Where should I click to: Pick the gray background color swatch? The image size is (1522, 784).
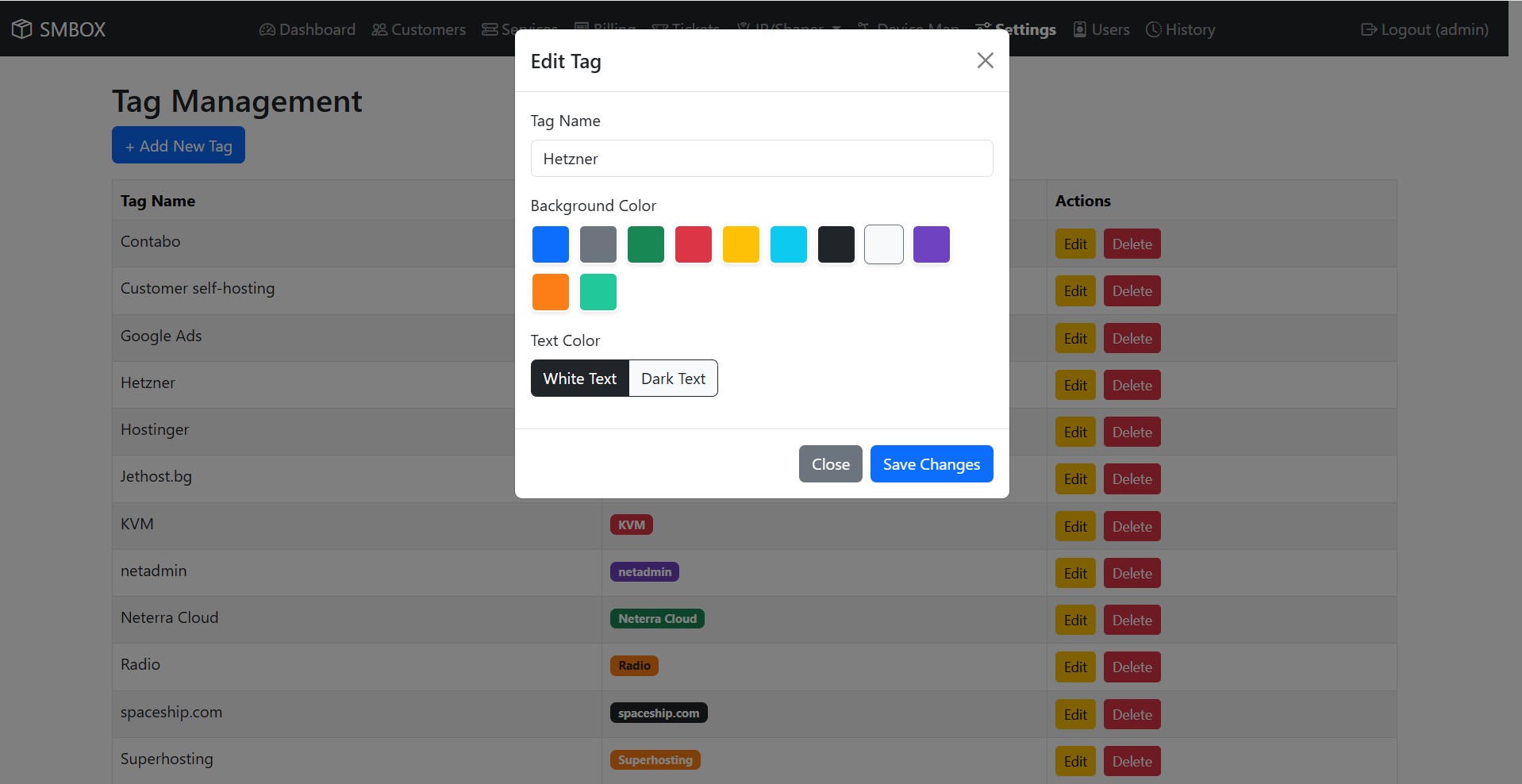pyautogui.click(x=598, y=244)
